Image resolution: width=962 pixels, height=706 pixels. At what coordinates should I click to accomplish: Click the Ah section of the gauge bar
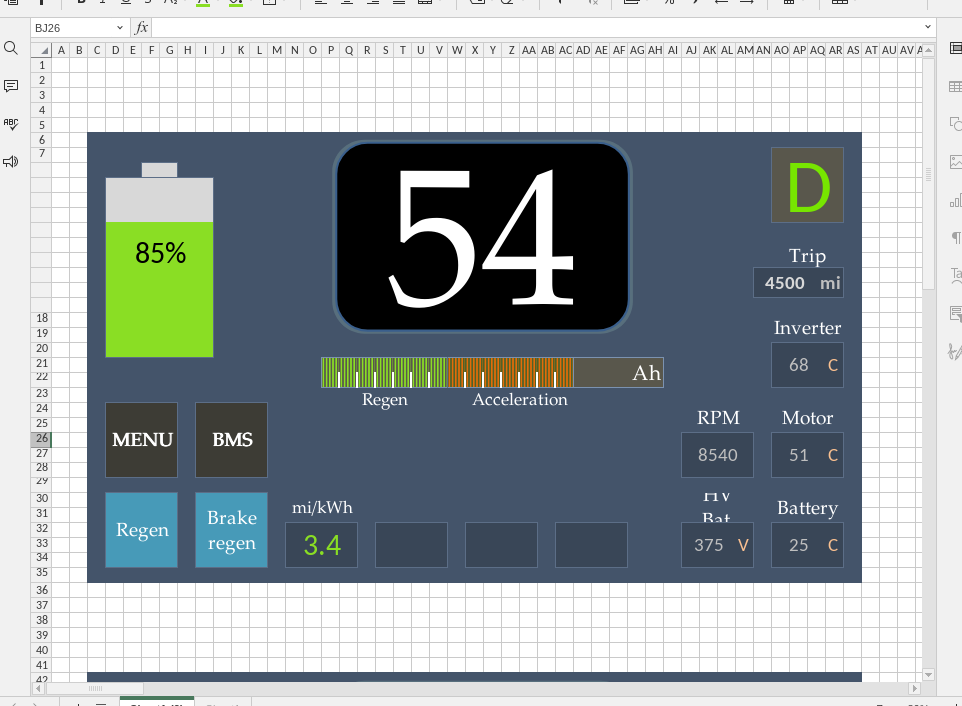click(x=618, y=372)
